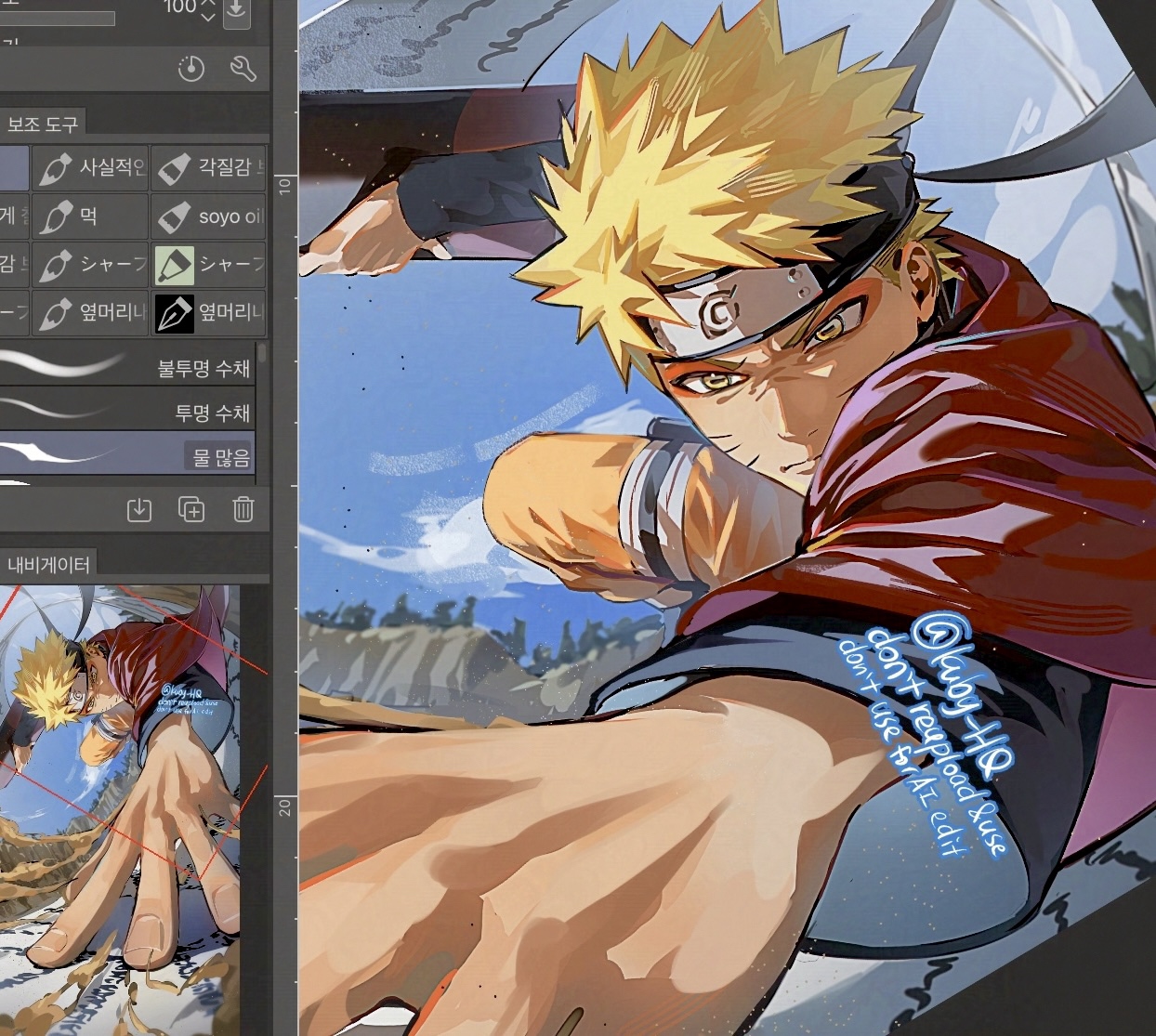Click the duplicate sub tool icon
The width and height of the screenshot is (1156, 1036).
[x=191, y=509]
